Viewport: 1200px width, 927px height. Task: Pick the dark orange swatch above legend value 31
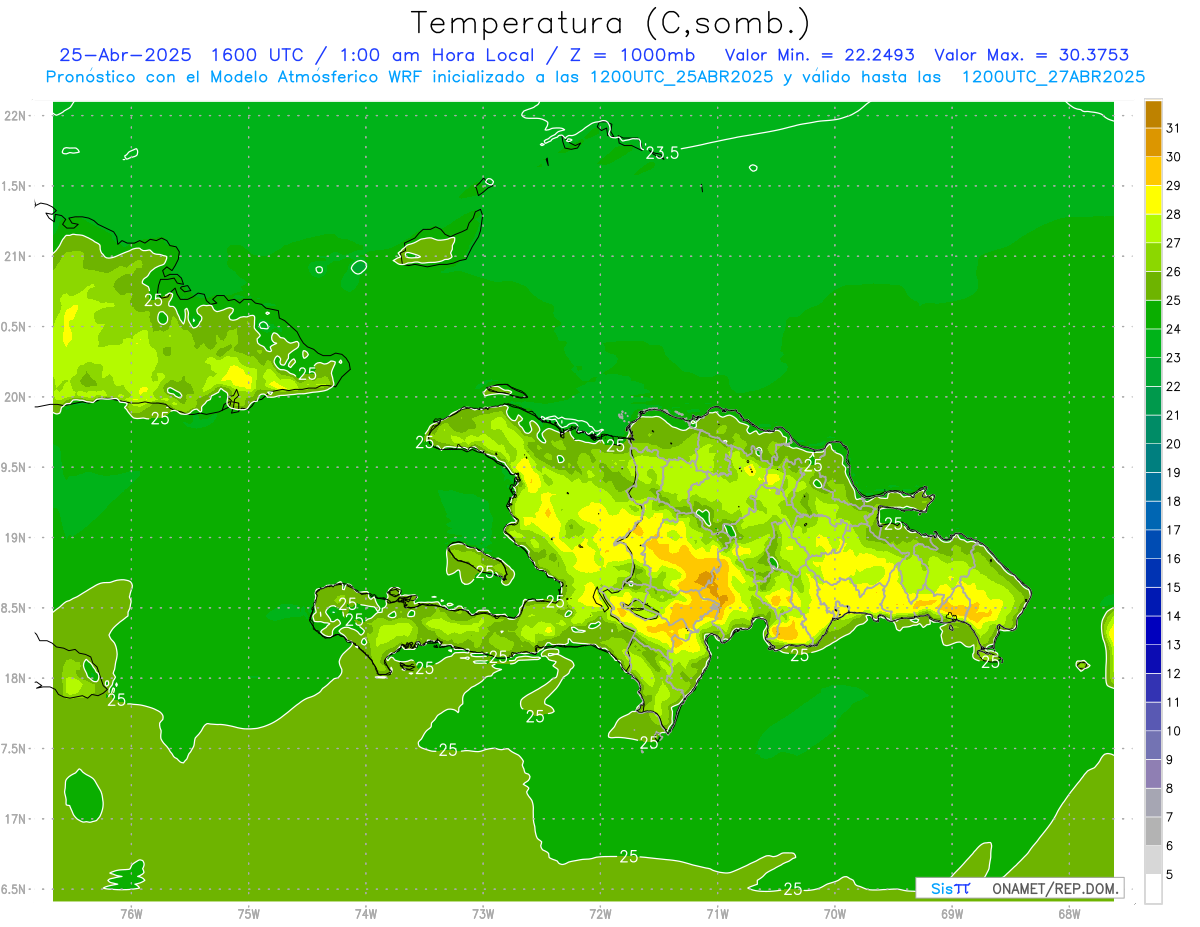pos(1153,114)
